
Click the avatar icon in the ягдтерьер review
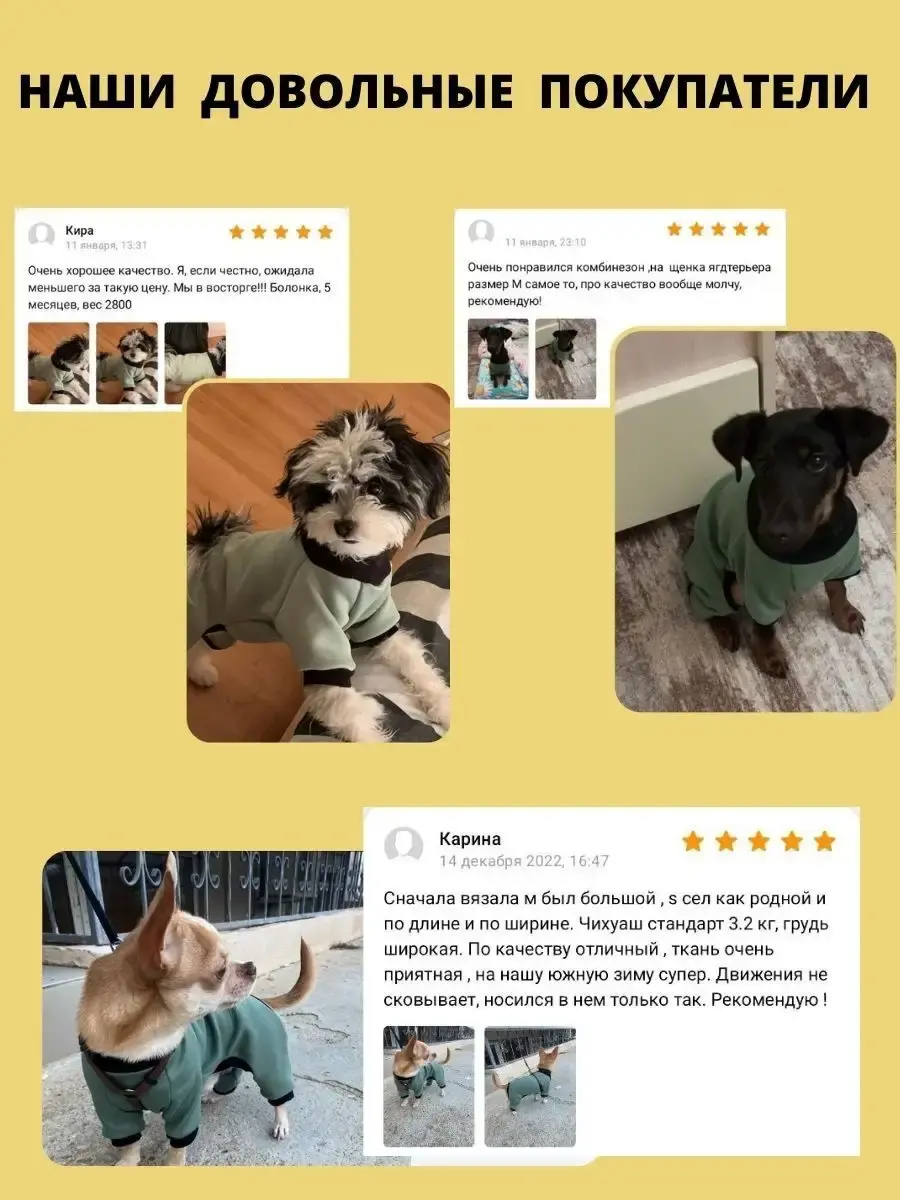click(481, 233)
